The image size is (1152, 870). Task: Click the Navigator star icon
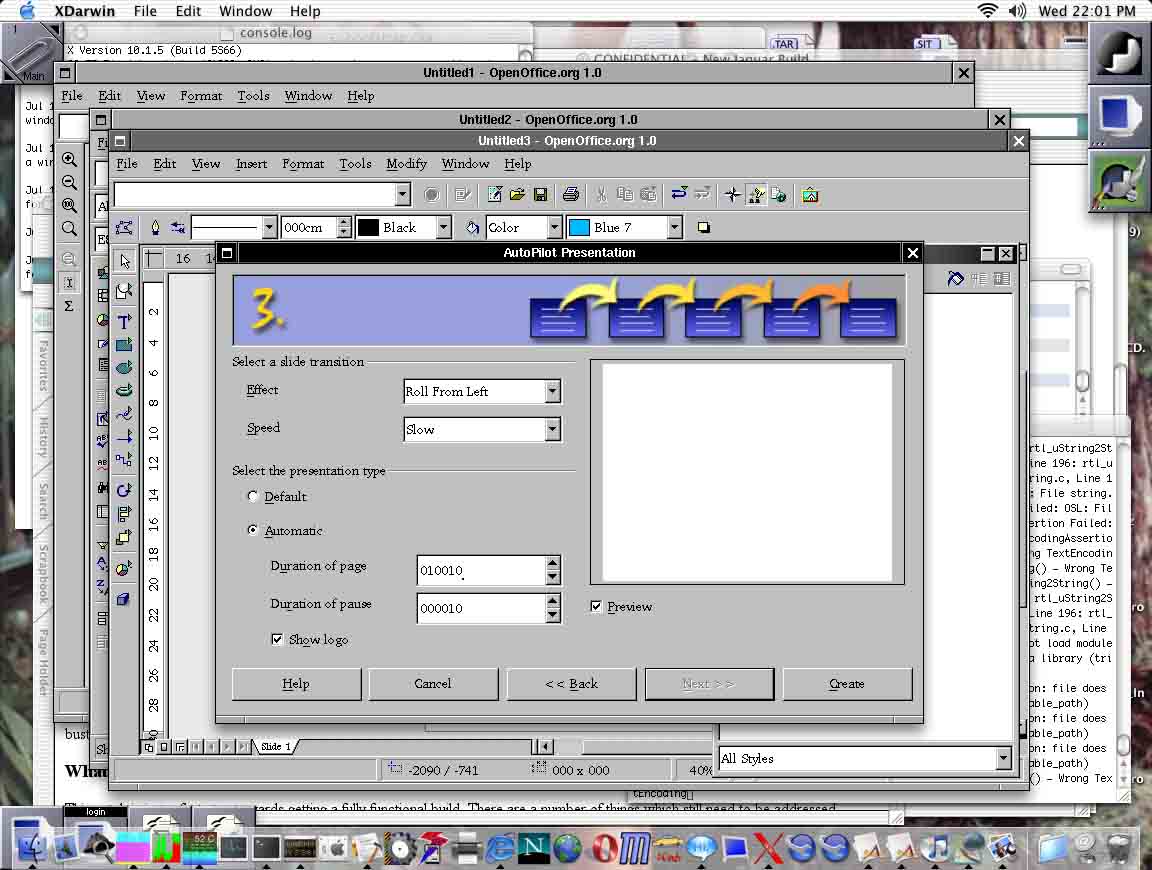tap(732, 195)
